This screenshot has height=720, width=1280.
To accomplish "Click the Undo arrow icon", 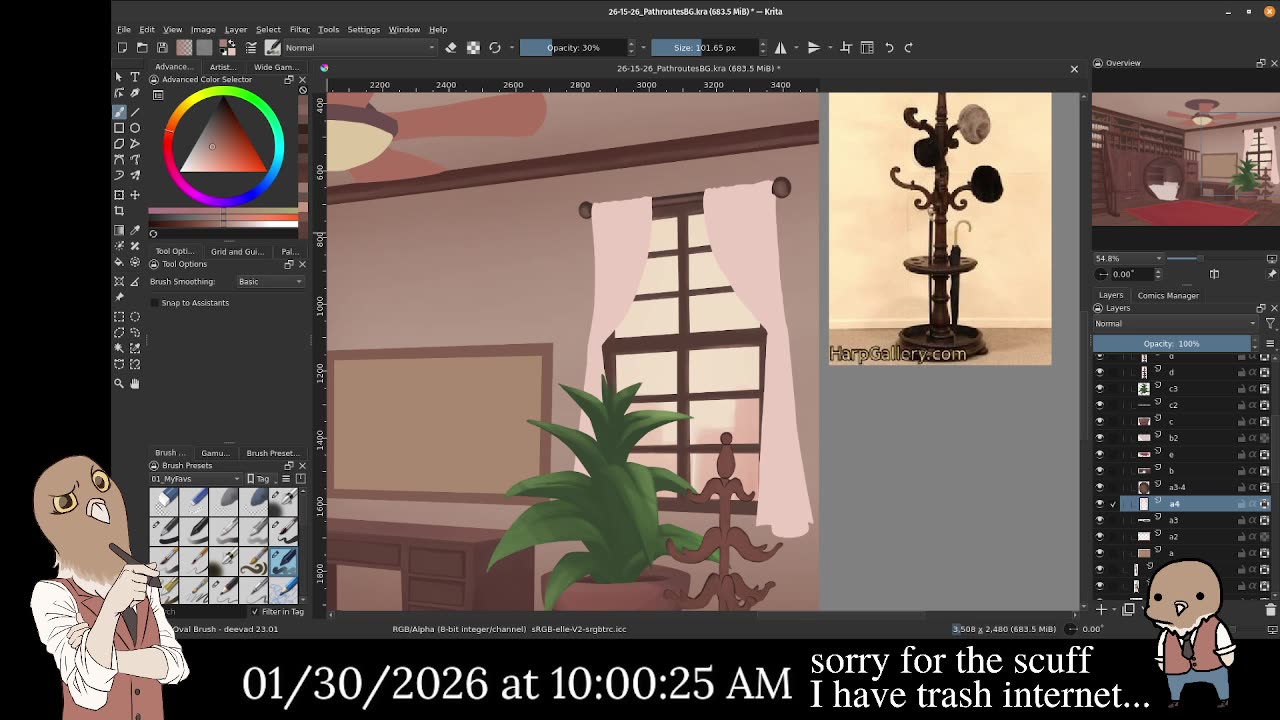I will click(889, 47).
